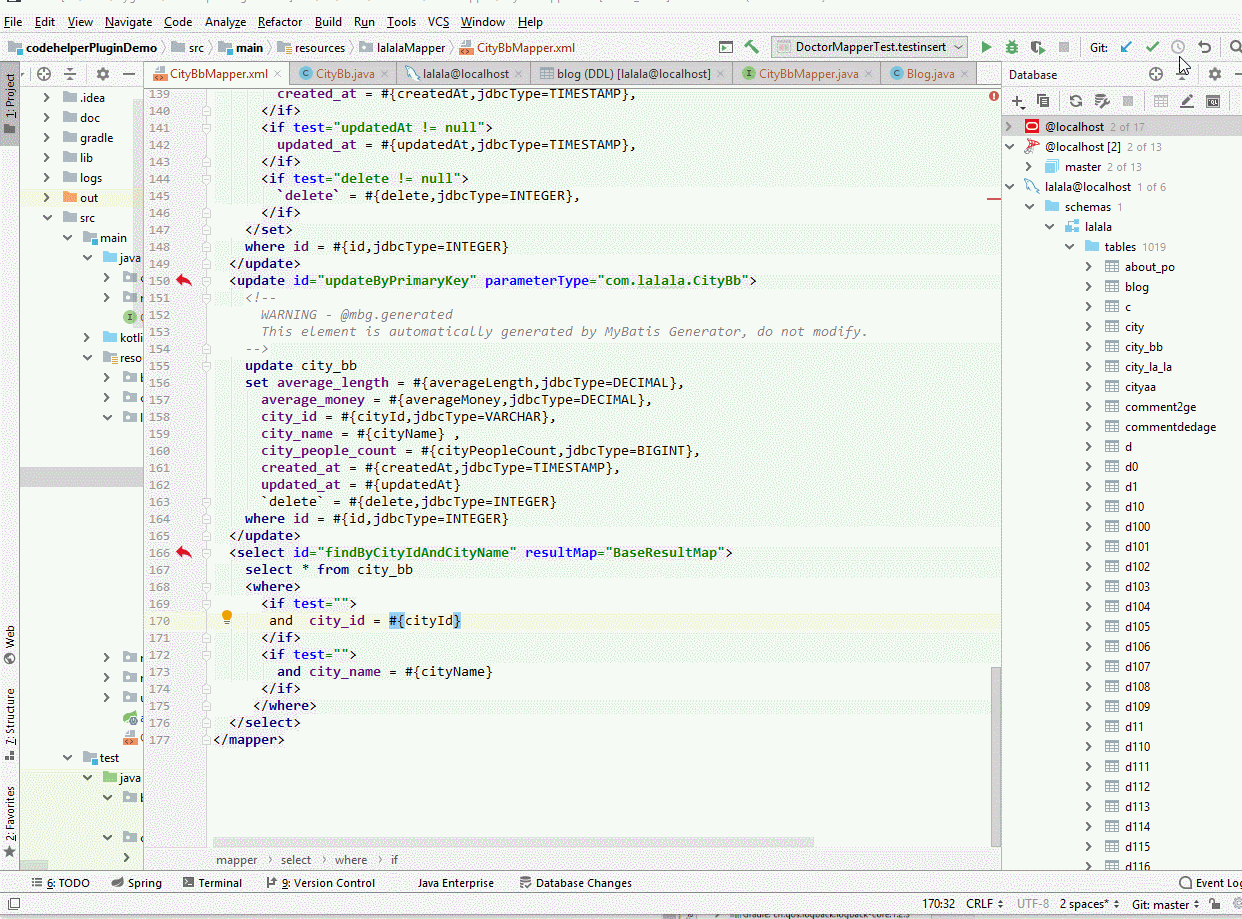The height and width of the screenshot is (919, 1242).
Task: Update project from Git with blue arrow
Action: (1124, 47)
